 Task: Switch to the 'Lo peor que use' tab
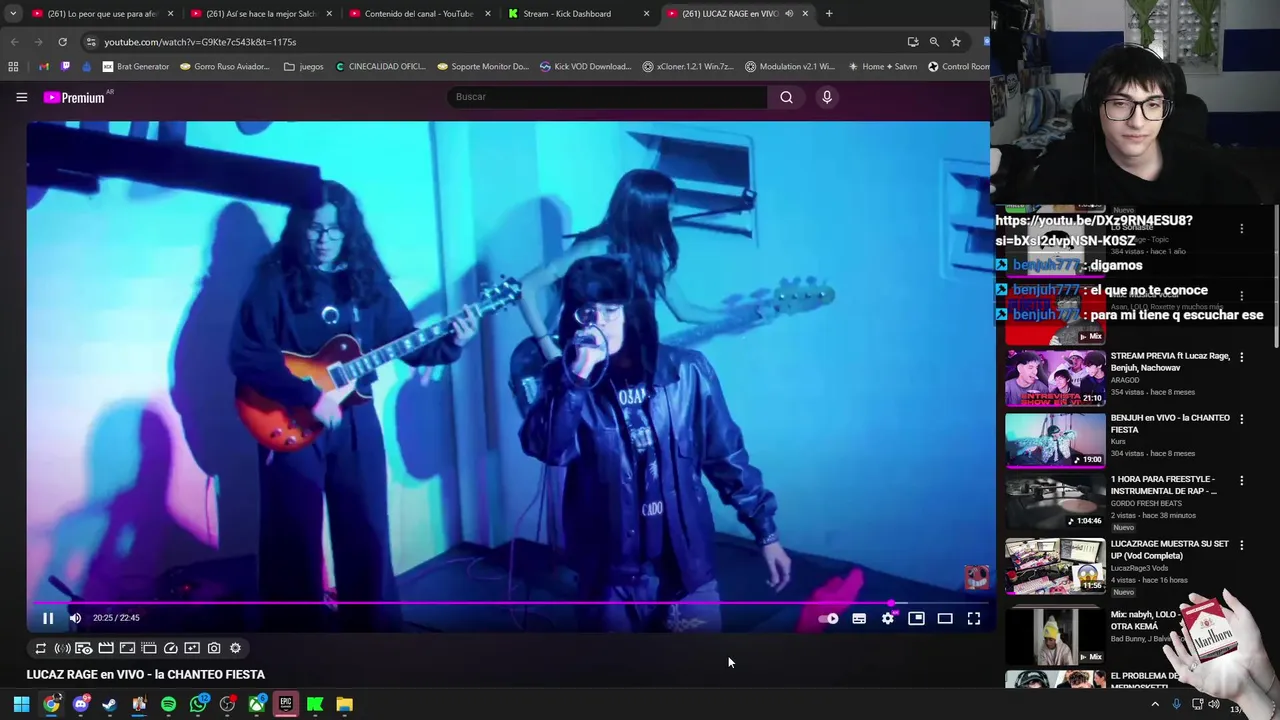coord(103,14)
